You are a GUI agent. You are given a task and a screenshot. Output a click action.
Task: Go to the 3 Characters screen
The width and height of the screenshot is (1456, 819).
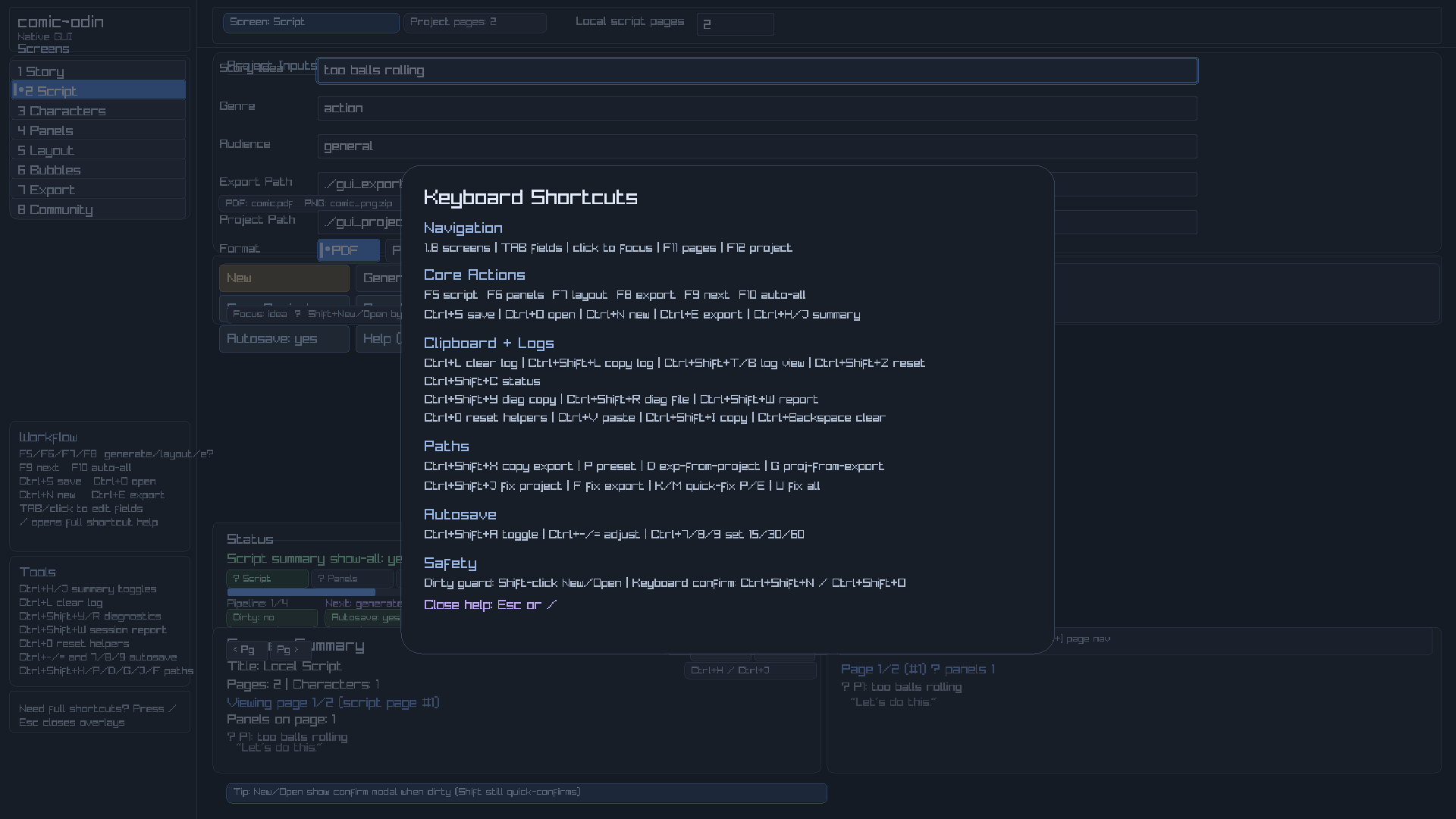tap(99, 111)
